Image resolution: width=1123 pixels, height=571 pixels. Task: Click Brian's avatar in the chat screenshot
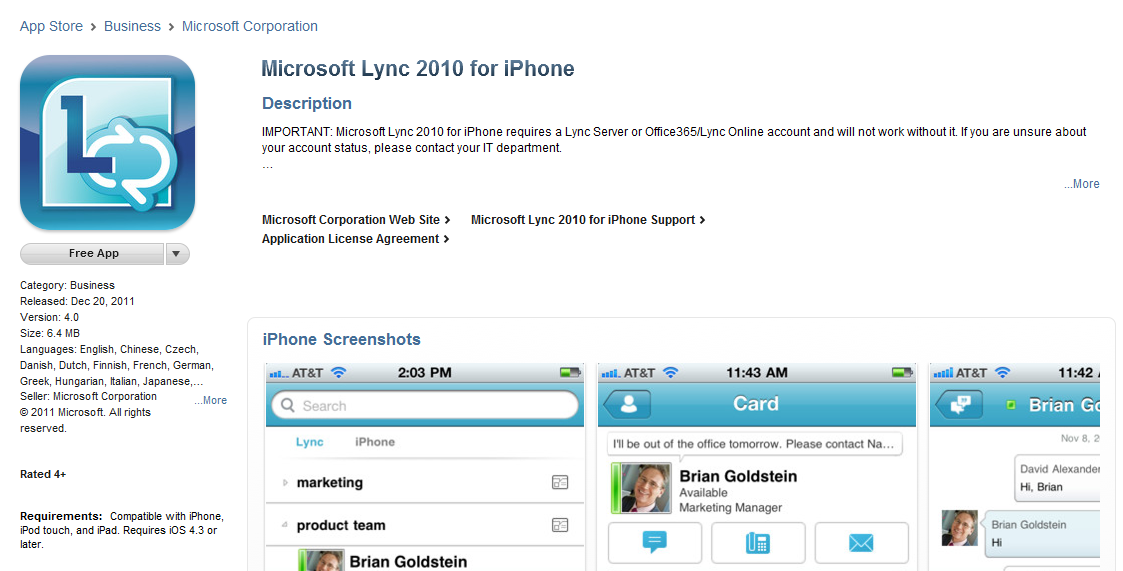(x=959, y=528)
